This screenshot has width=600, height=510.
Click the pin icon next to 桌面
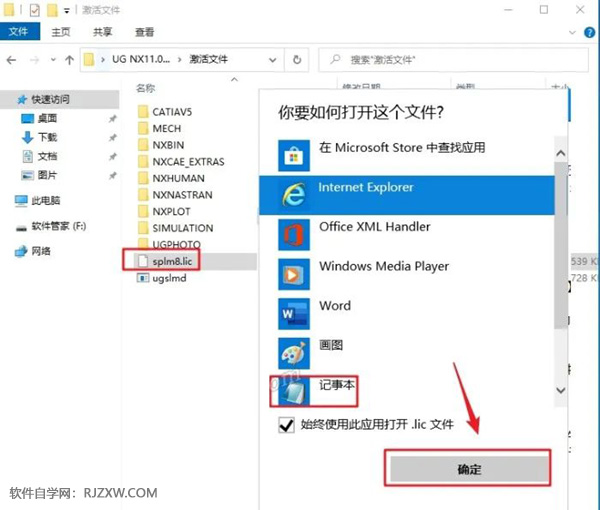[x=112, y=119]
